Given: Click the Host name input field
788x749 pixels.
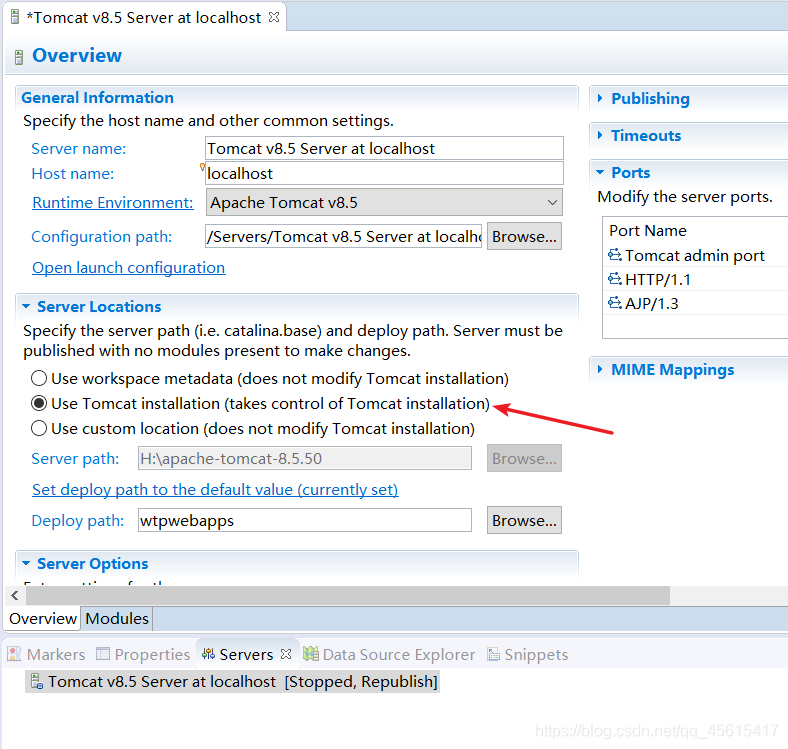Looking at the screenshot, I should pyautogui.click(x=384, y=173).
